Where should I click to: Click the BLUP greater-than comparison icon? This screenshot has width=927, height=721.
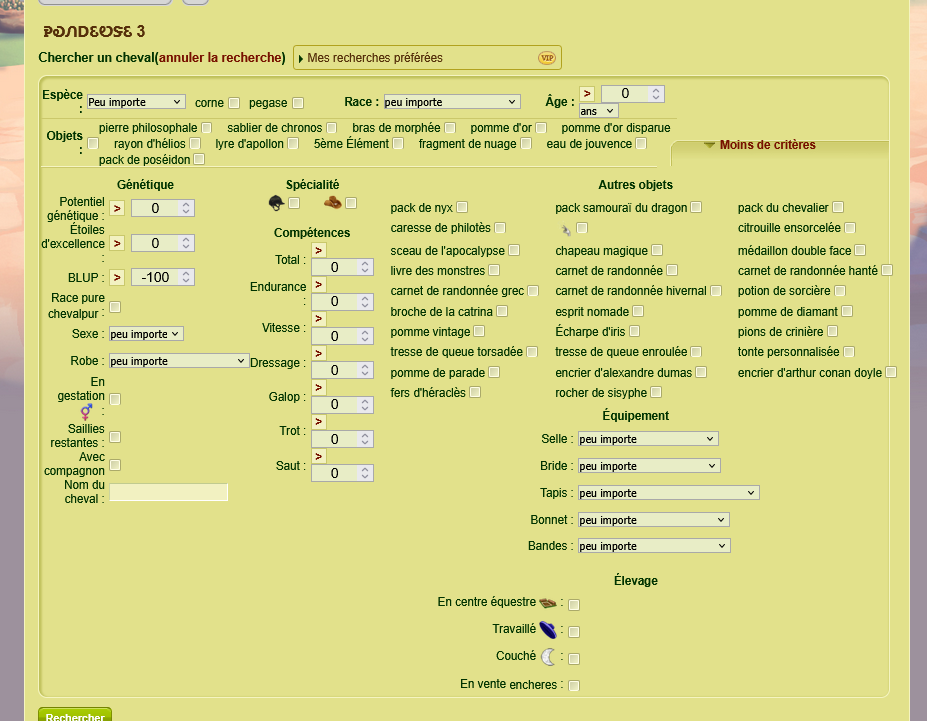click(x=117, y=277)
